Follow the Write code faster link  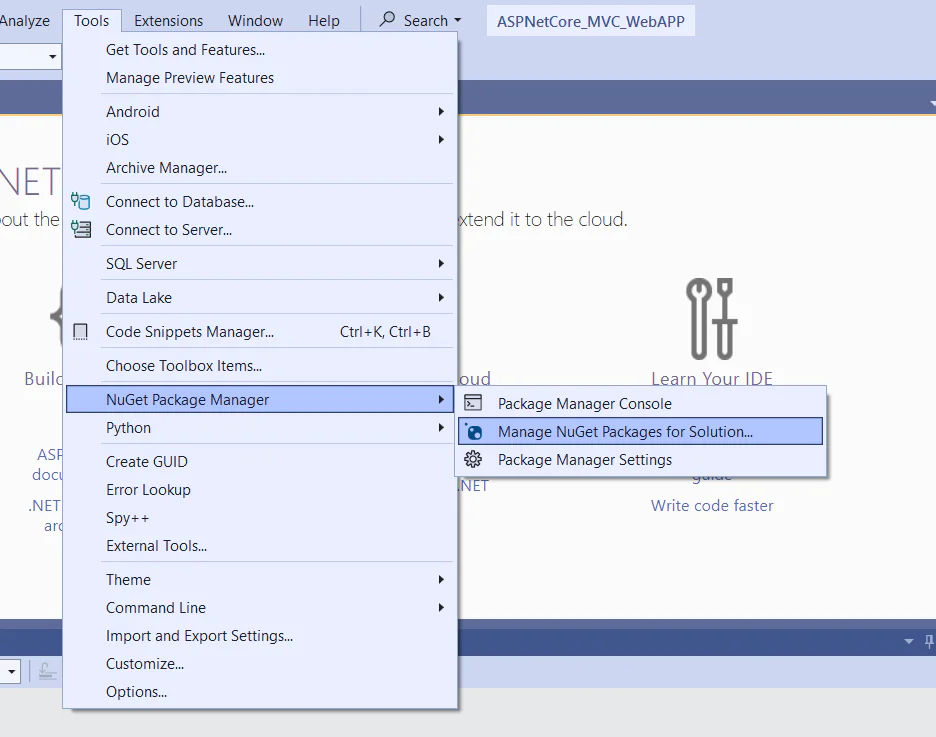tap(712, 505)
